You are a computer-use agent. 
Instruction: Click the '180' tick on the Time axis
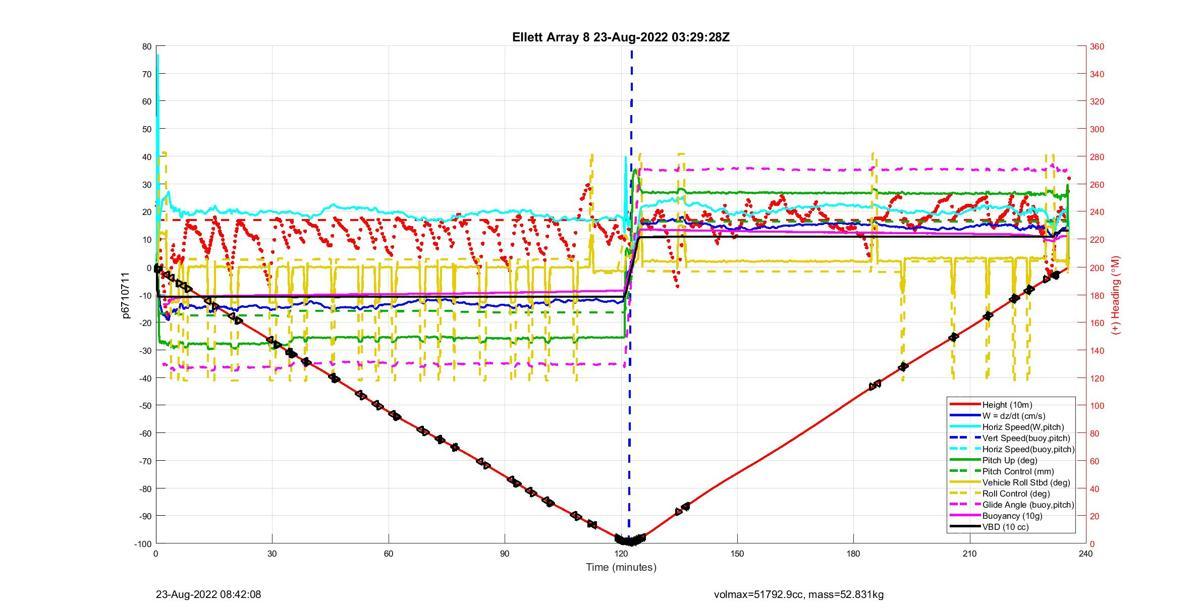pos(853,553)
